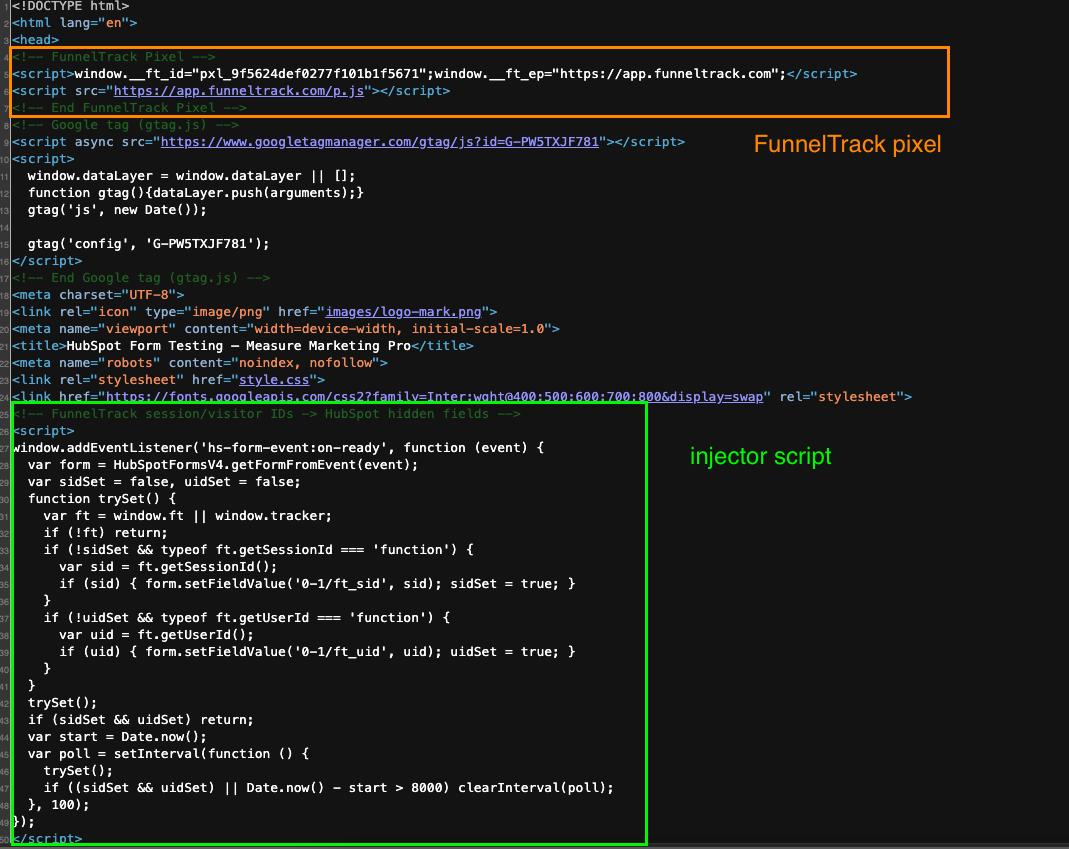
Task: Select the "End Google tag (gtag.js)" comment
Action: point(141,278)
